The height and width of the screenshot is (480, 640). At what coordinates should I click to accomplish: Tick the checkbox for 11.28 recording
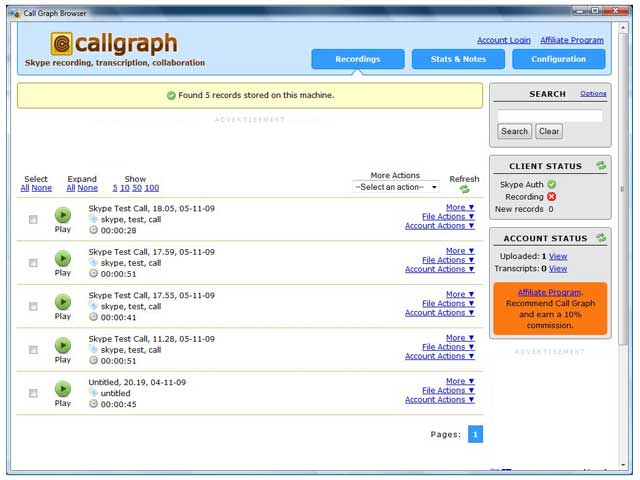pyautogui.click(x=33, y=350)
